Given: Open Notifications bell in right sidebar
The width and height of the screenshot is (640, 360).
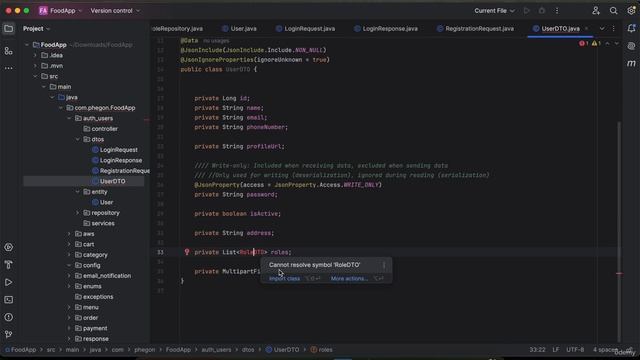Looking at the screenshot, I should click(631, 29).
